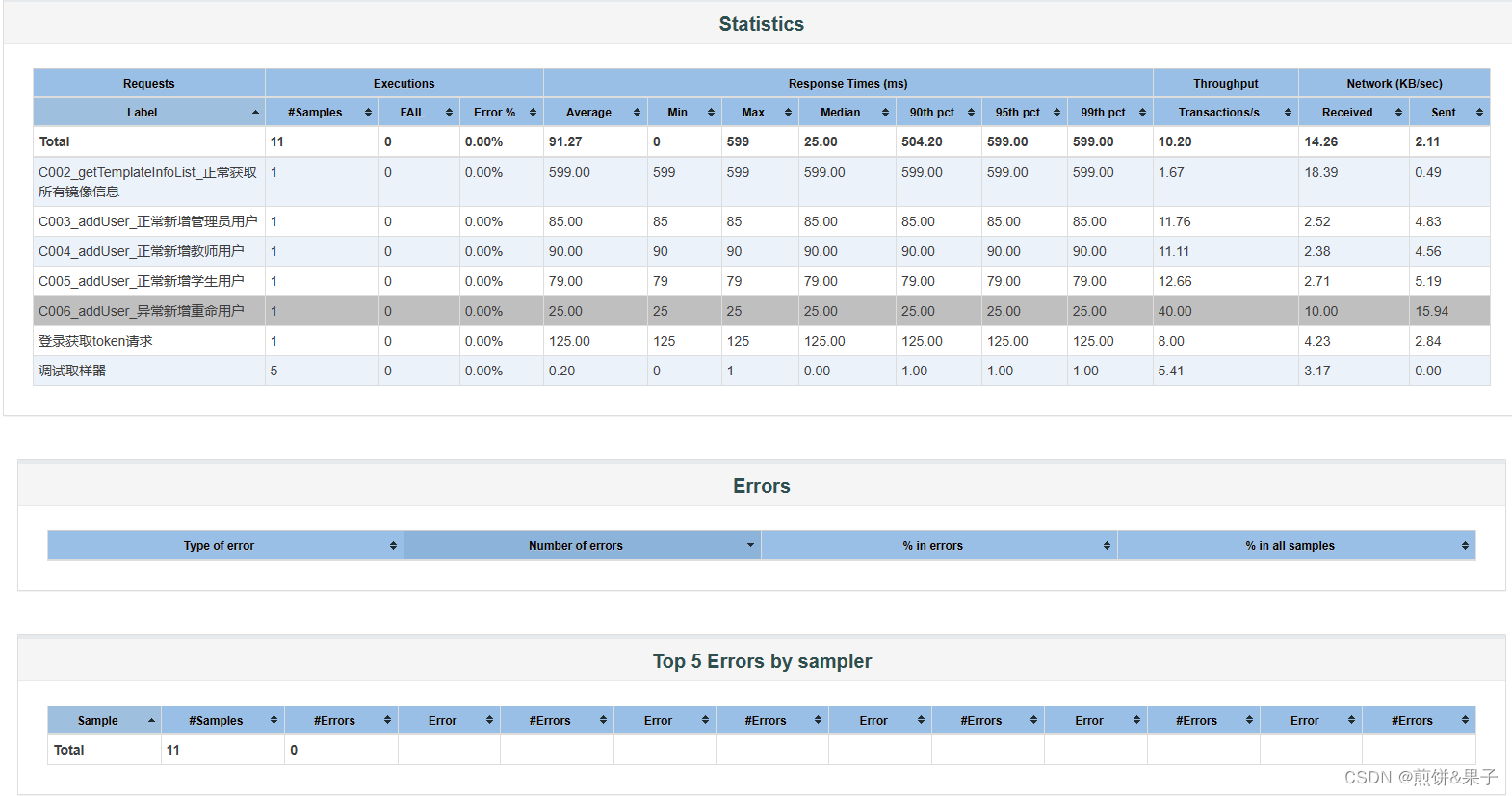
Task: Click Total received value 14.26
Action: [1321, 141]
